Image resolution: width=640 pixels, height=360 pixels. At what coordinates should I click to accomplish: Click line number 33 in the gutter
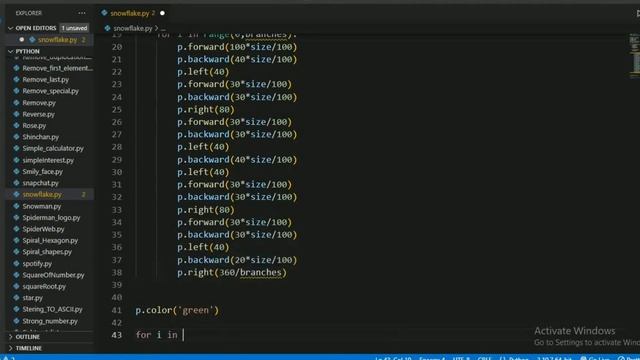(117, 210)
